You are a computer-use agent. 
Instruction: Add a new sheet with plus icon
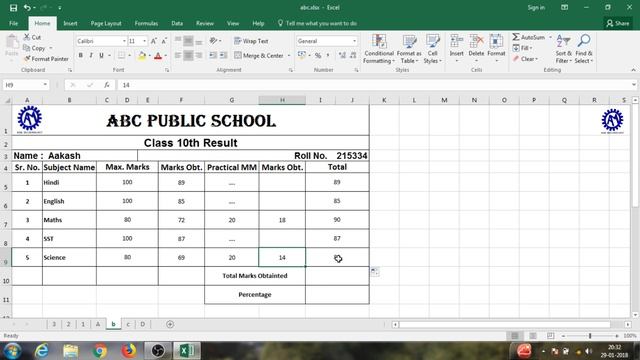point(170,324)
